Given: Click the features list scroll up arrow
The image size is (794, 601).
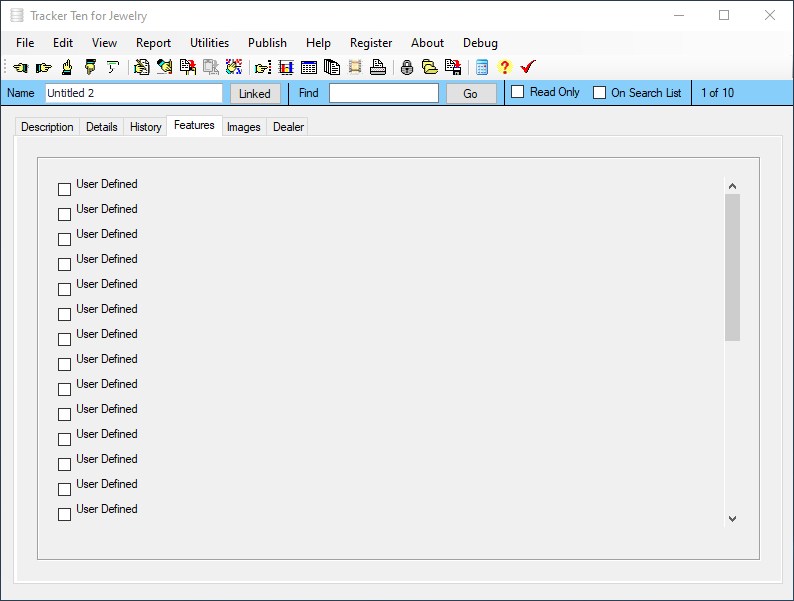Looking at the screenshot, I should (x=732, y=186).
